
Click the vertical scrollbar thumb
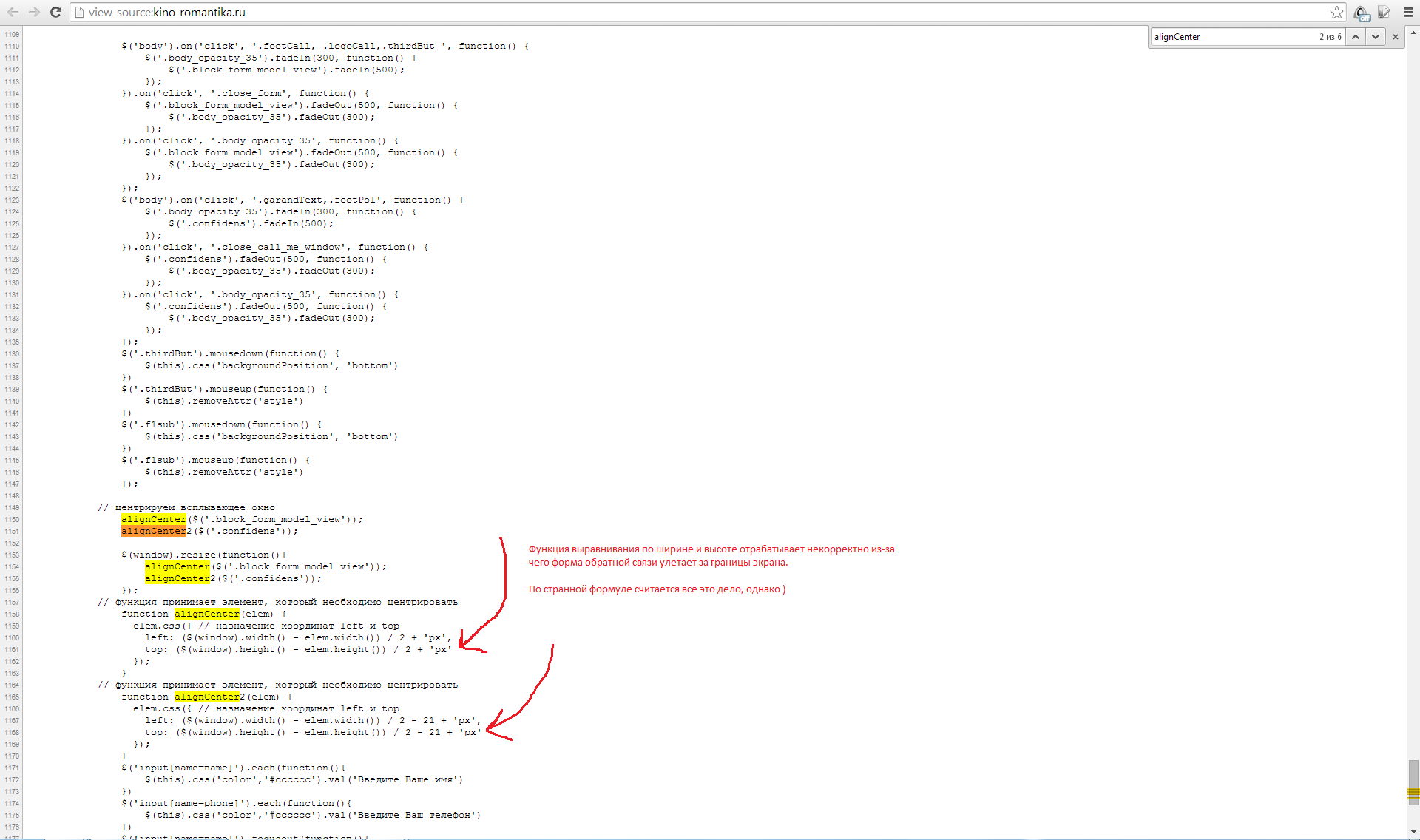1413,773
